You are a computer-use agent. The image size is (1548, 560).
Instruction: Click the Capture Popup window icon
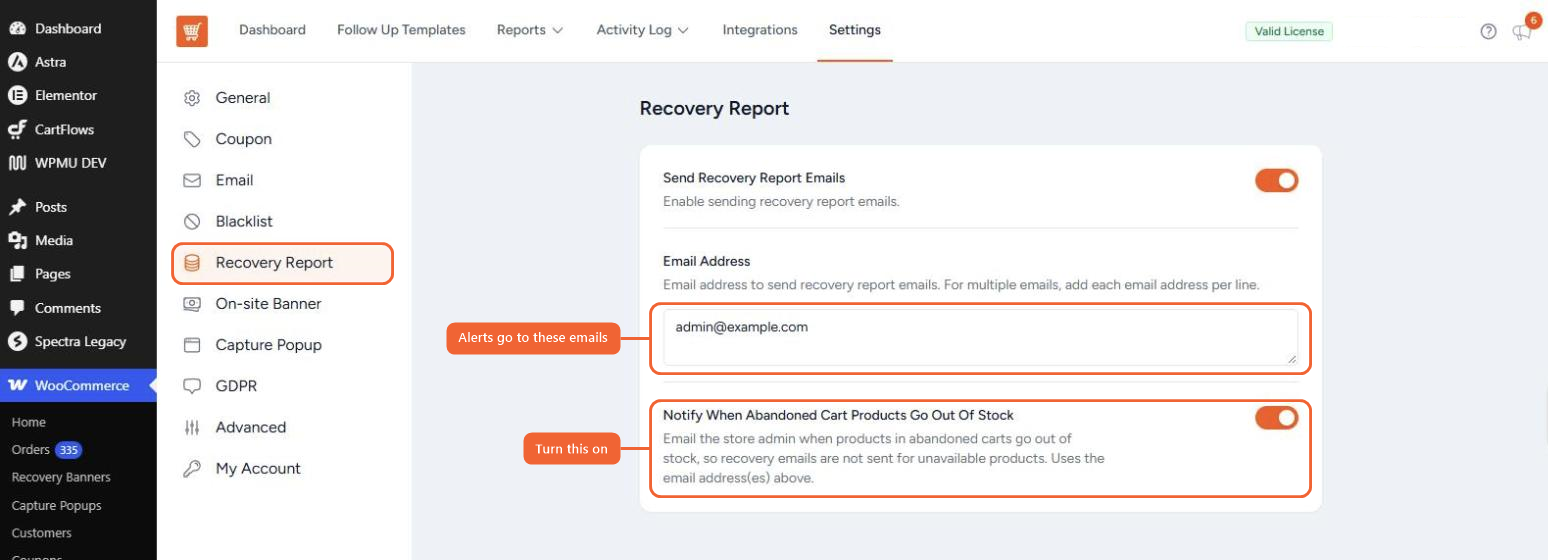click(x=193, y=345)
